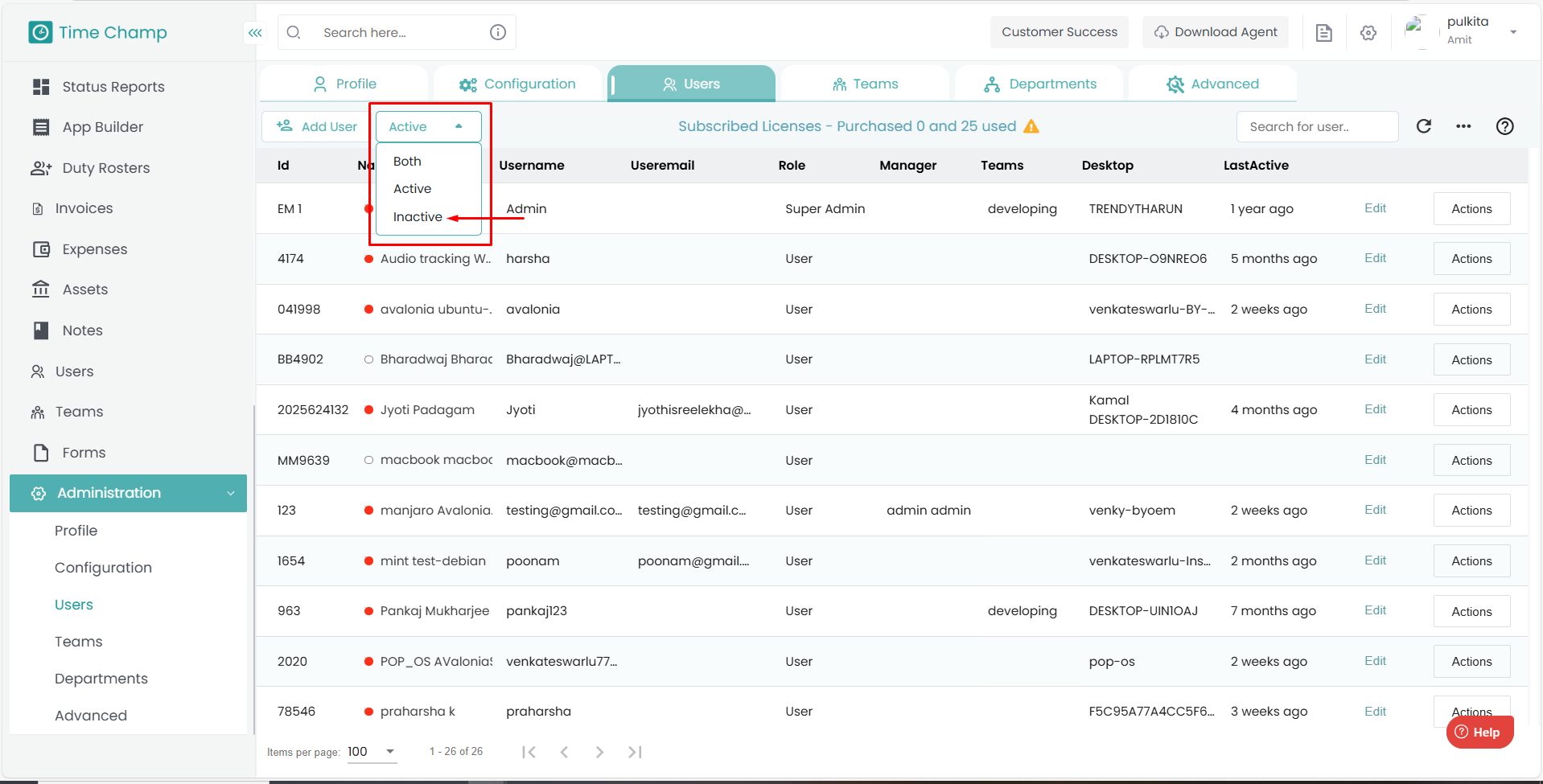The height and width of the screenshot is (784, 1543).
Task: Click the document icon in top bar
Action: click(x=1323, y=33)
